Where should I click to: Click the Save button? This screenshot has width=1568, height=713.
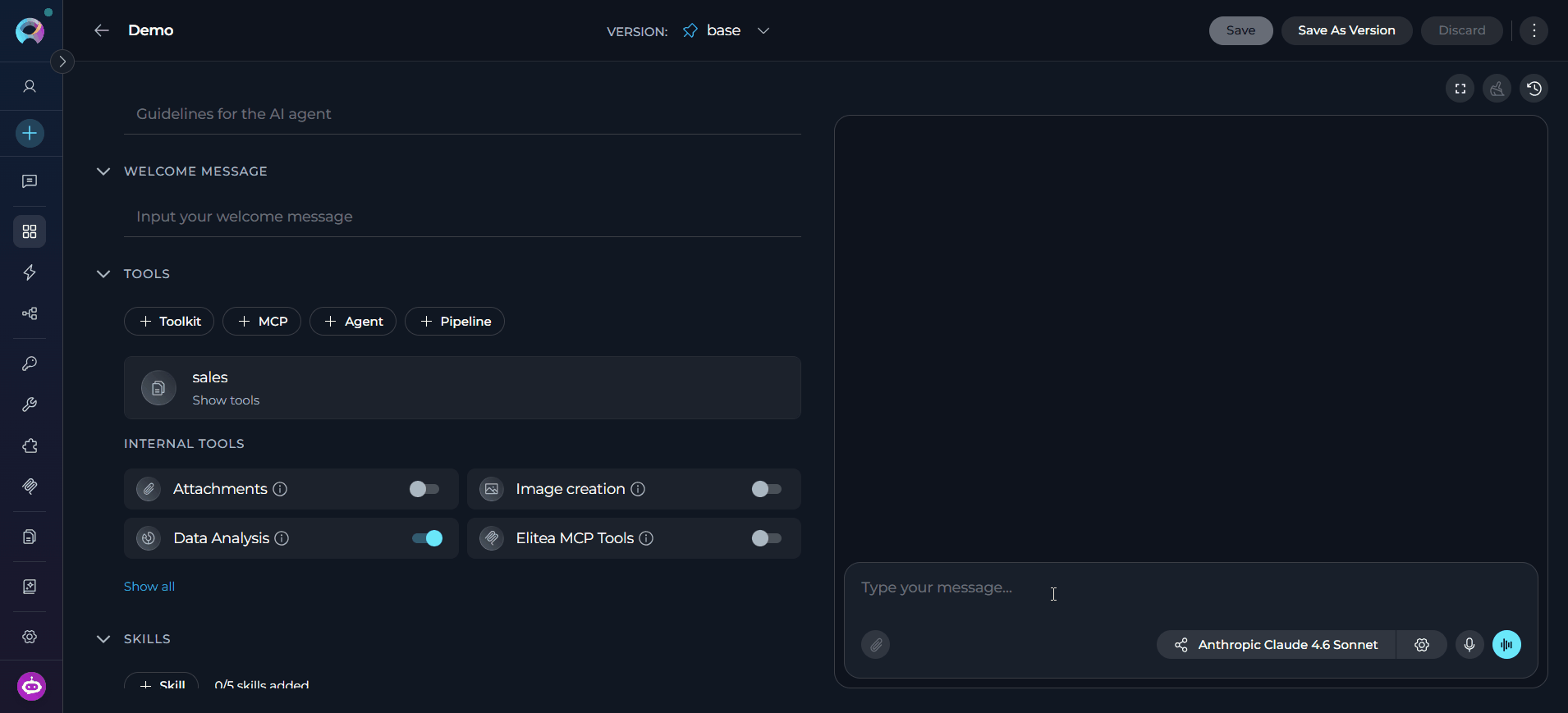coord(1240,30)
